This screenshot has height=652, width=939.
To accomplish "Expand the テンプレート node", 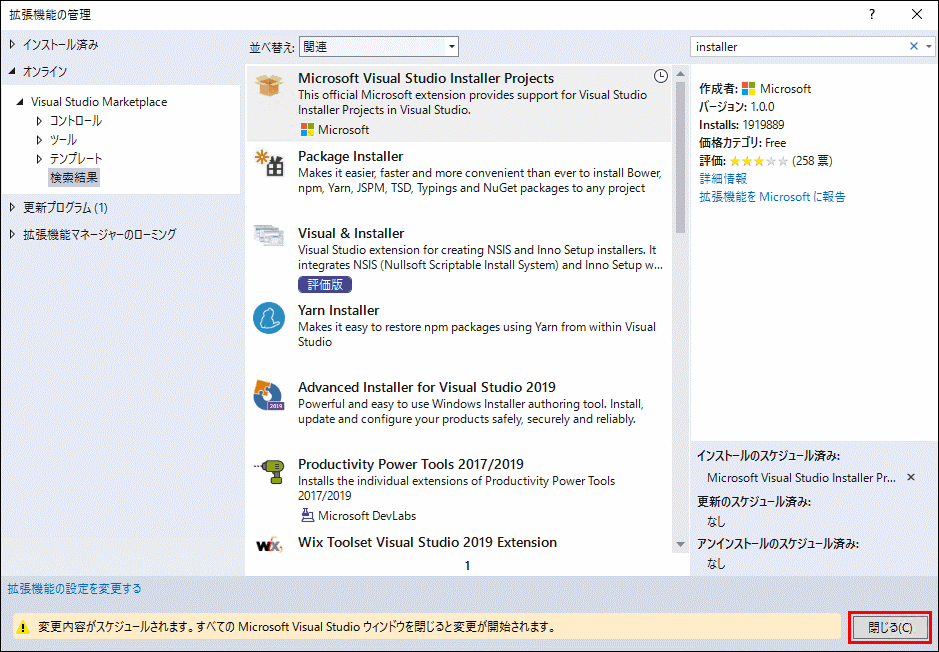I will tap(40, 159).
